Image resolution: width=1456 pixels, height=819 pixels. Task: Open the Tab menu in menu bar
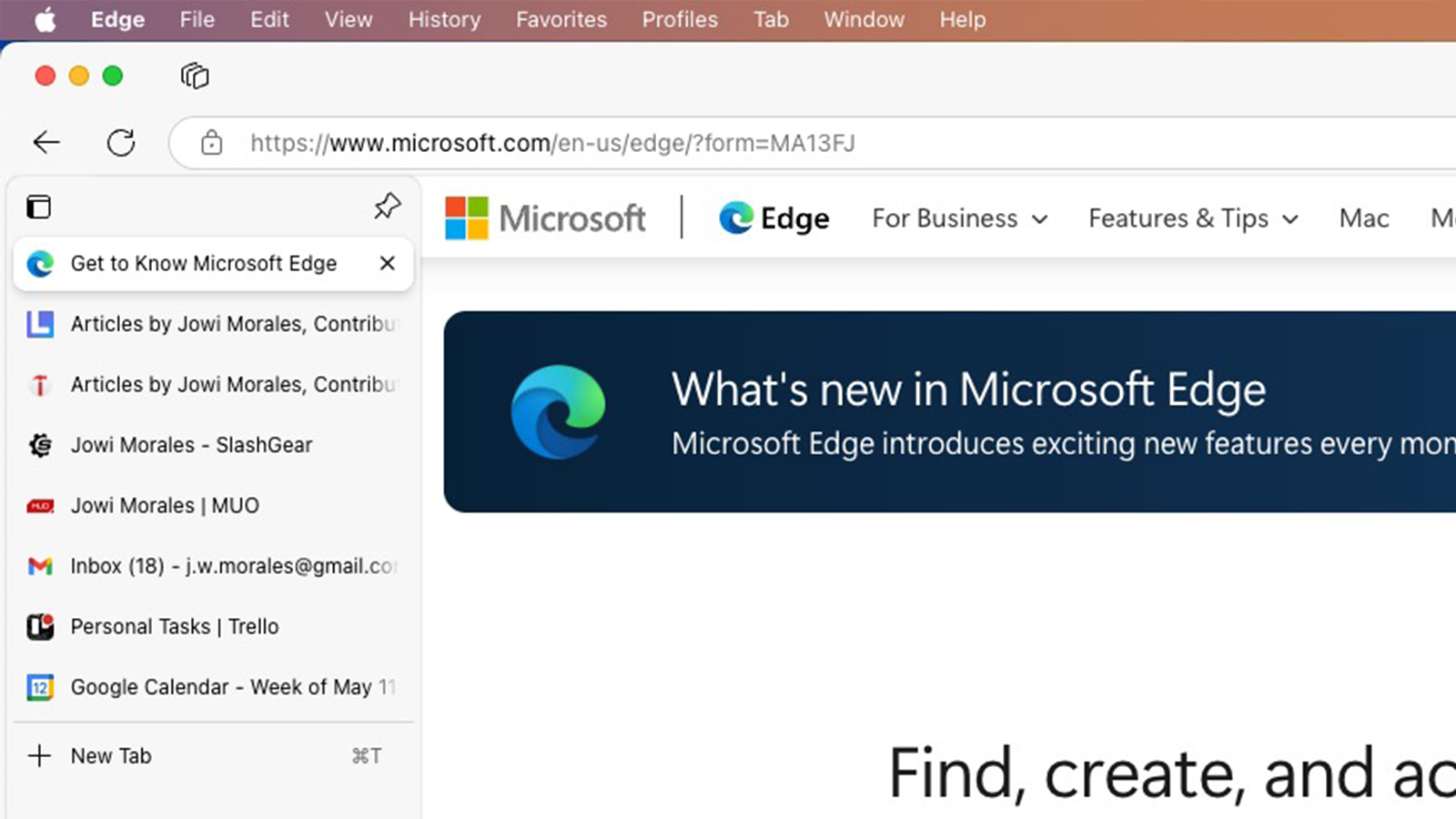pyautogui.click(x=771, y=20)
